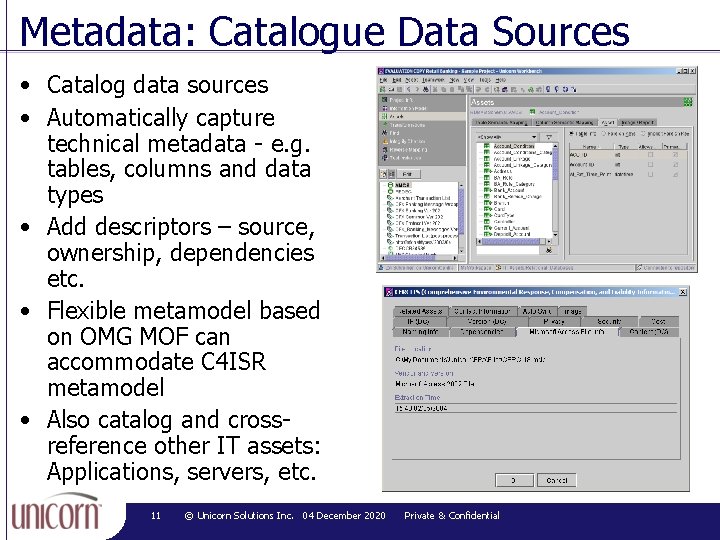
Task: Select Account_Condition in the asset list
Action: coord(514,146)
